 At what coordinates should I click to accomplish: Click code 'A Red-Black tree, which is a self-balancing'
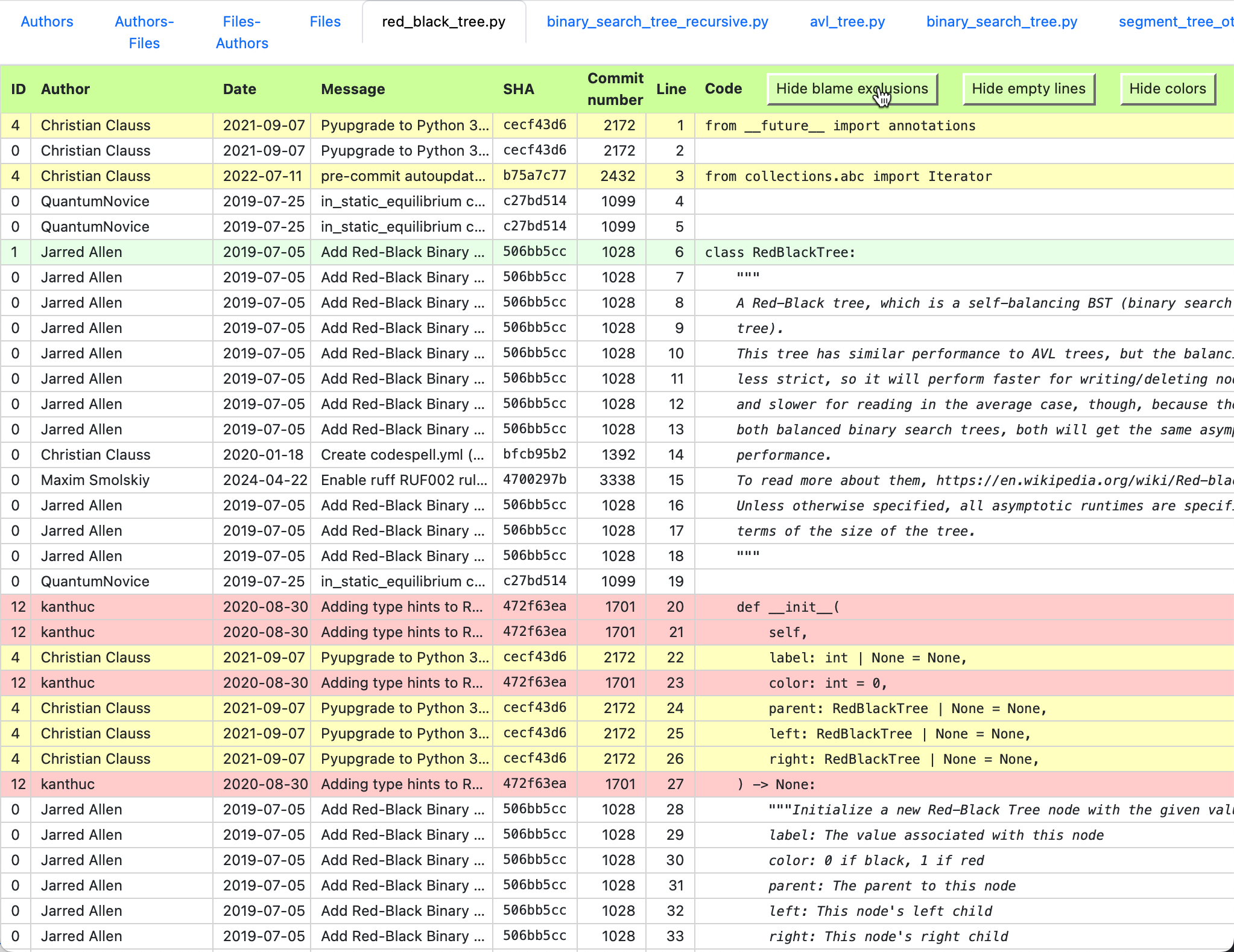(984, 303)
